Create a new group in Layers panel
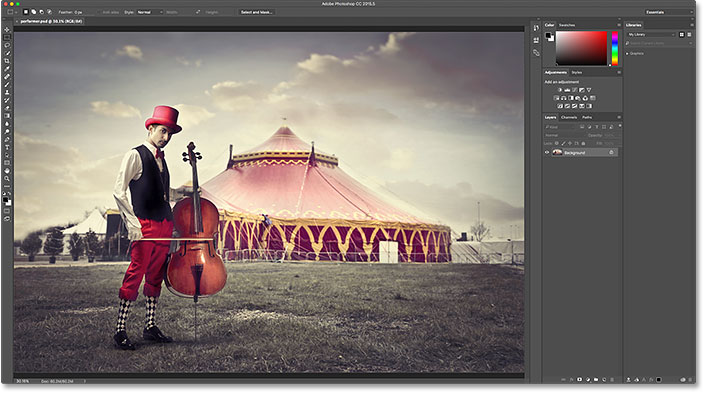The width and height of the screenshot is (704, 393). [596, 380]
